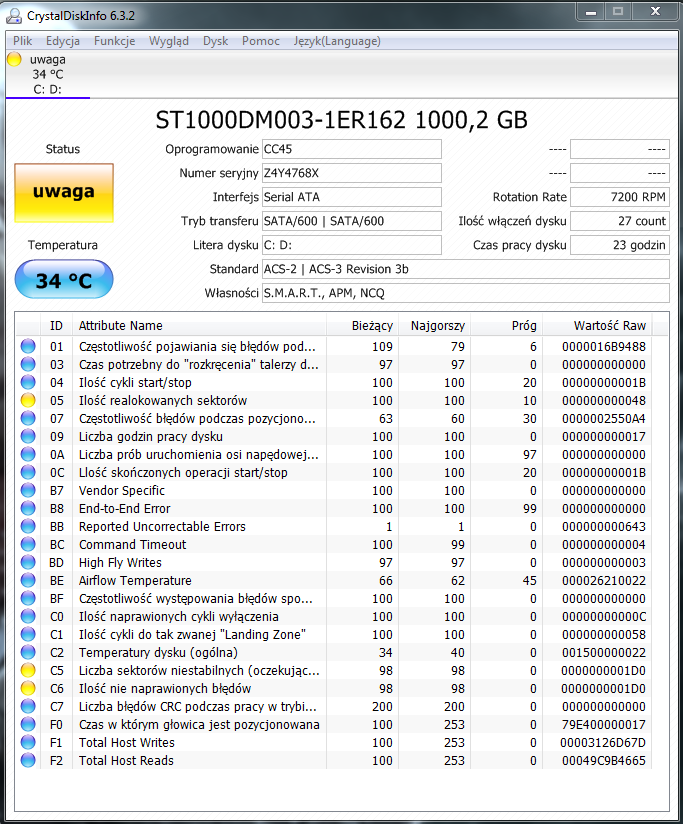683x827 pixels.
Task: Click the raw value 00049C9B4665
Action: (603, 760)
